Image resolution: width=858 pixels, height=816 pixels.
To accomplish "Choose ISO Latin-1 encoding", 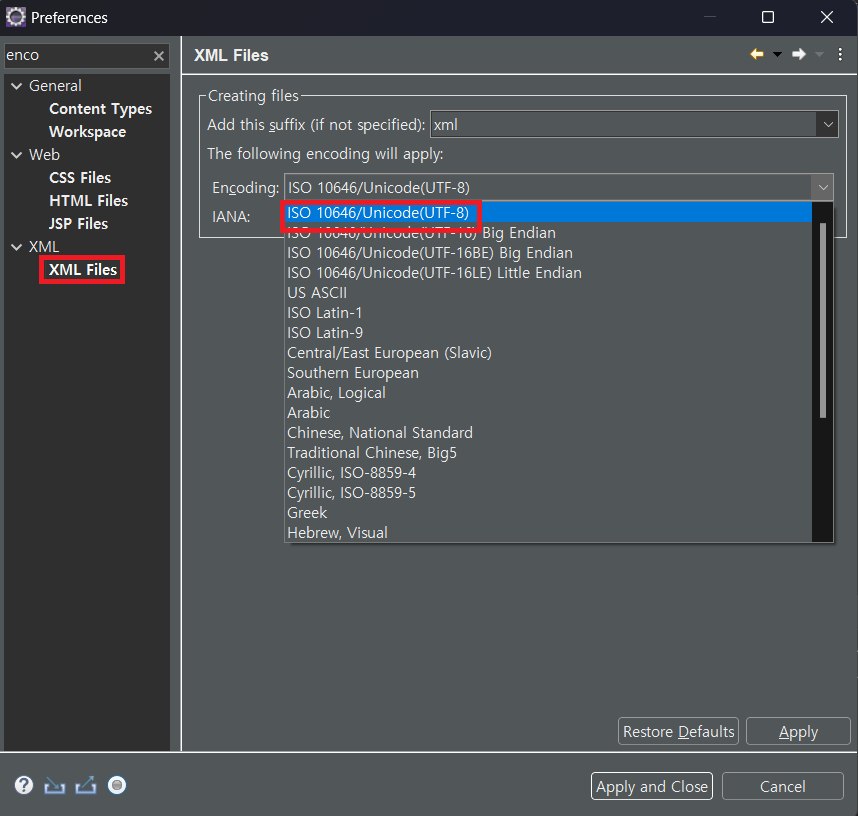I will [548, 312].
